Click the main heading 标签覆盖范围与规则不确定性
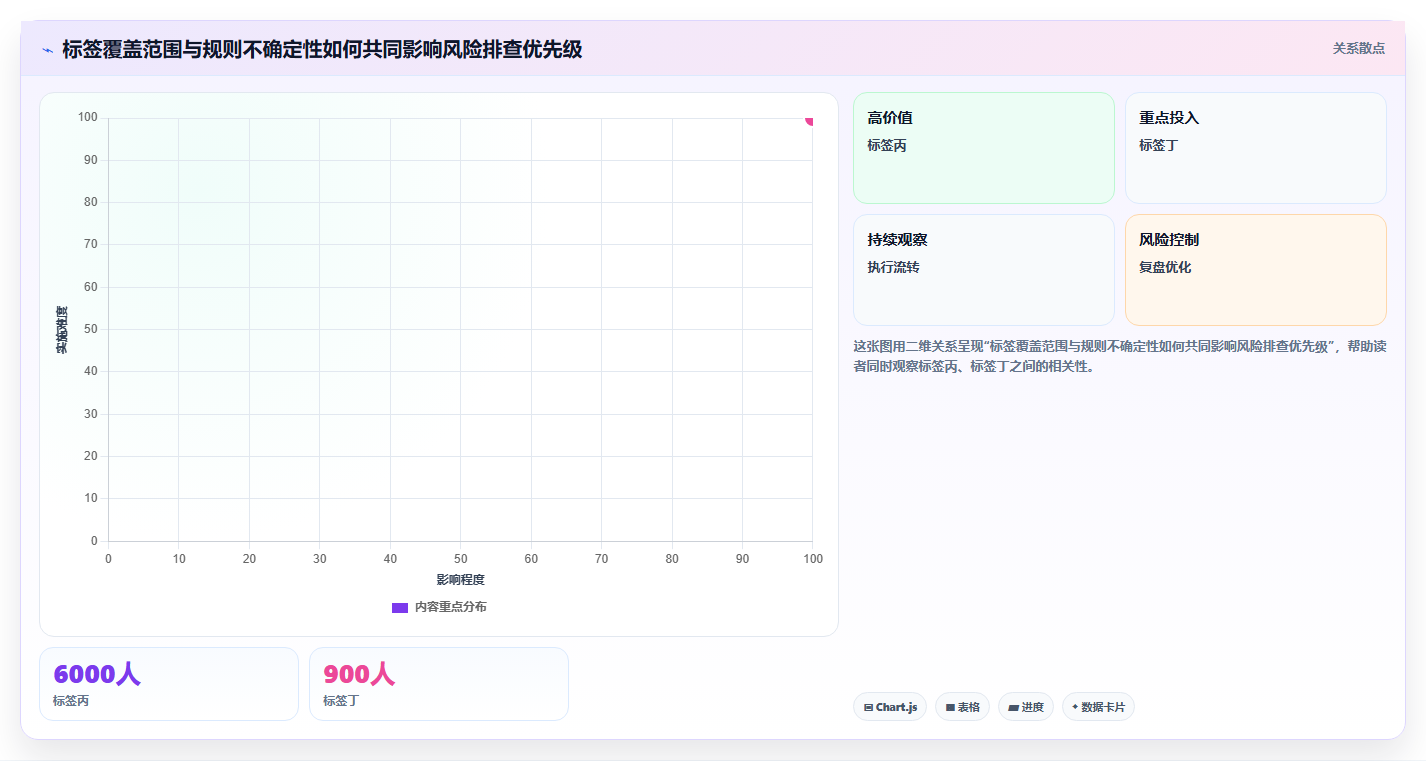Screen dimensions: 1426x761 [322, 49]
